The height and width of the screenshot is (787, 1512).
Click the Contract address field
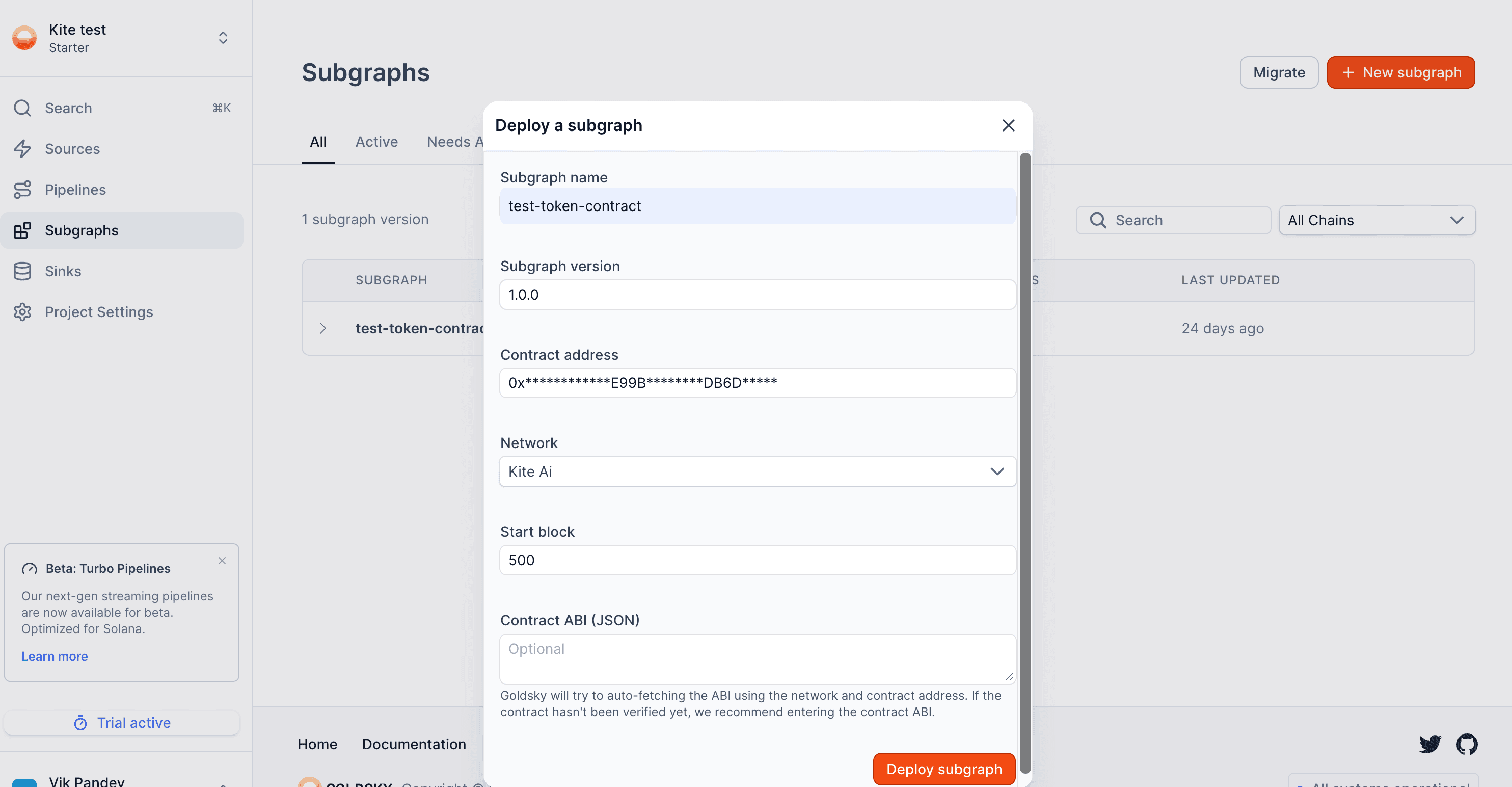coord(757,383)
